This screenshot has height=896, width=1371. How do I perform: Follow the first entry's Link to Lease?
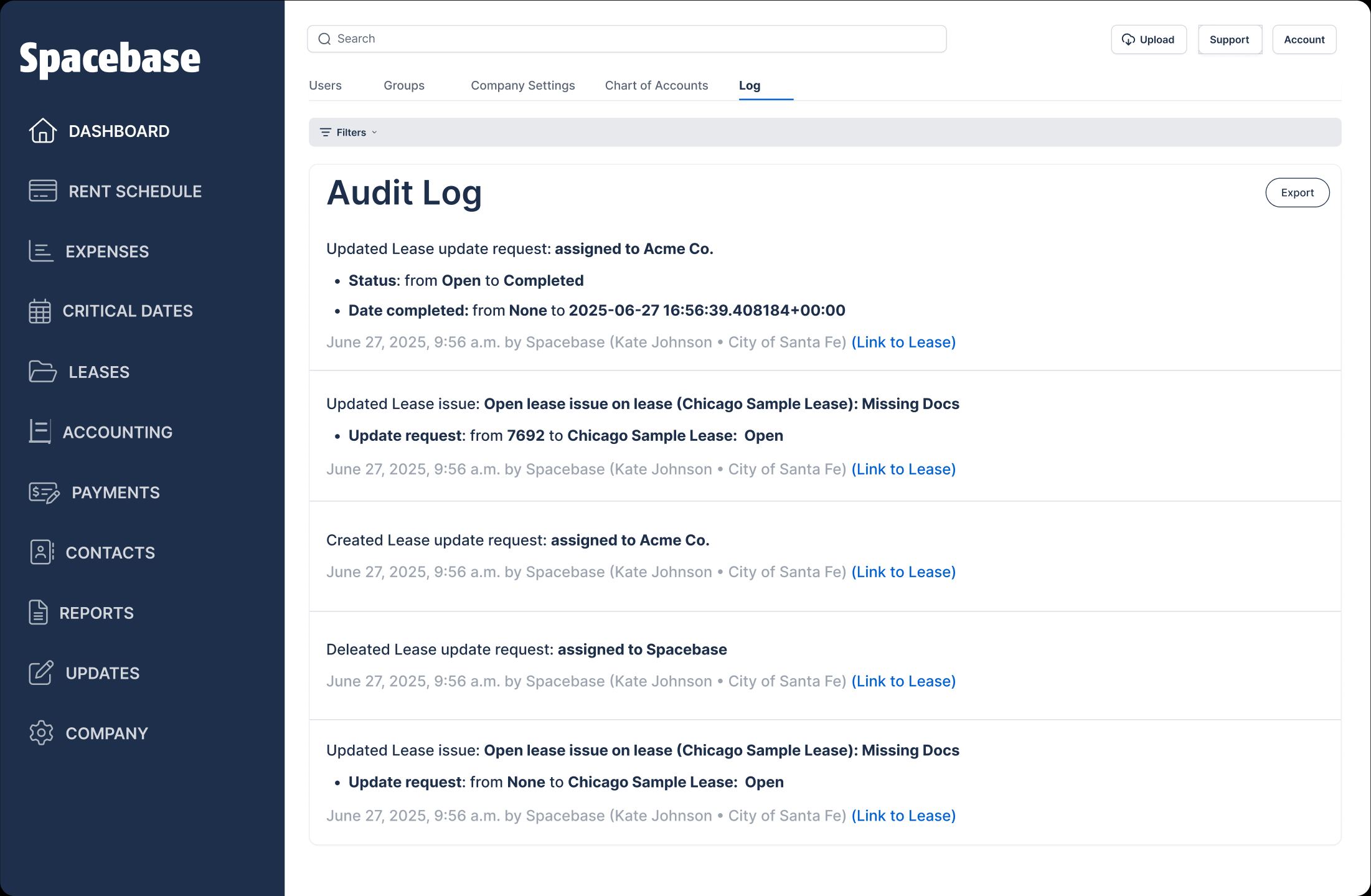[903, 342]
